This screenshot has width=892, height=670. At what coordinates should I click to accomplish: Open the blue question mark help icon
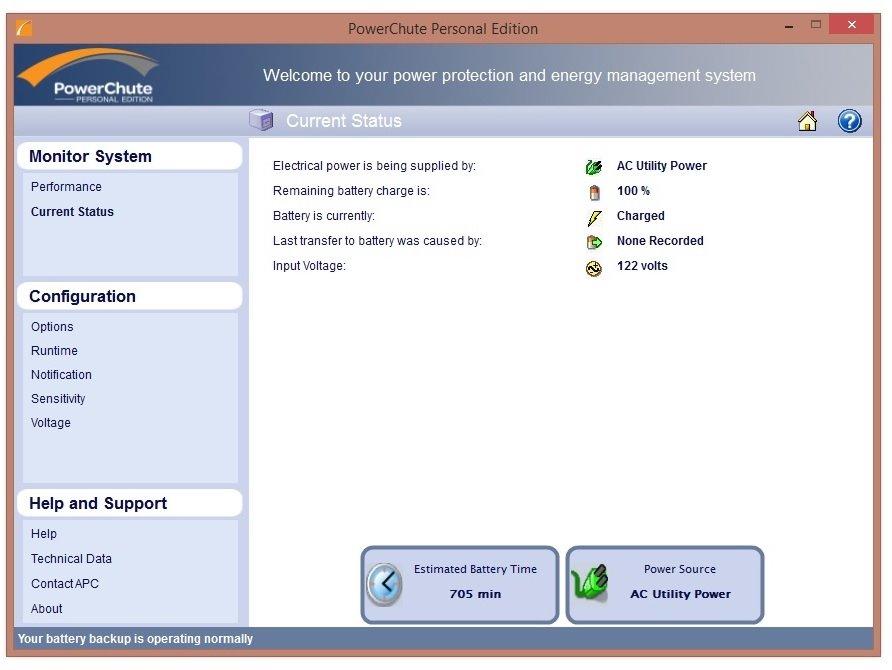849,121
